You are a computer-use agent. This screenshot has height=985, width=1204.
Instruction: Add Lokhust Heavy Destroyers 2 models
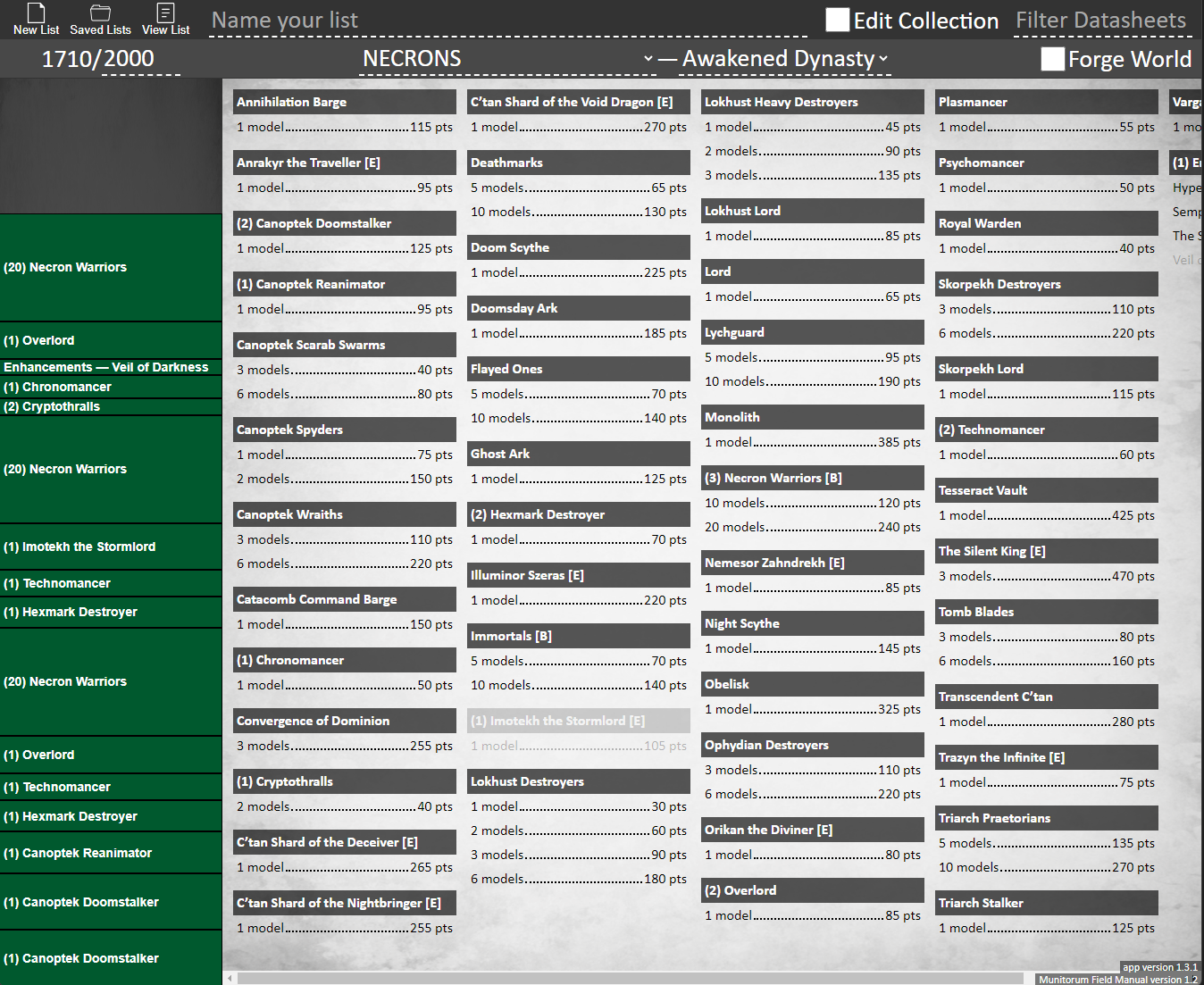(813, 151)
